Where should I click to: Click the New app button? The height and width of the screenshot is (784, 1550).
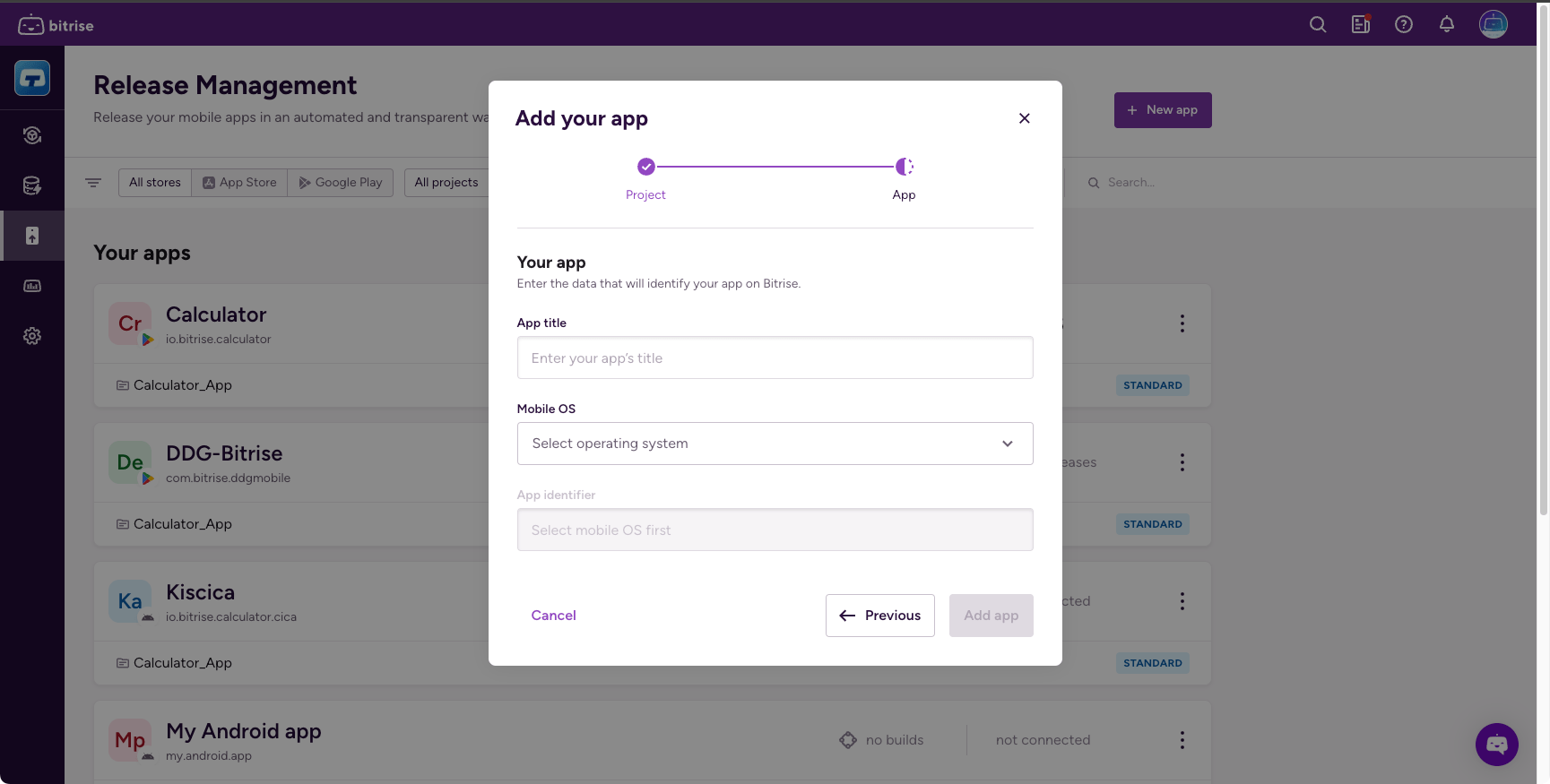[x=1163, y=110]
